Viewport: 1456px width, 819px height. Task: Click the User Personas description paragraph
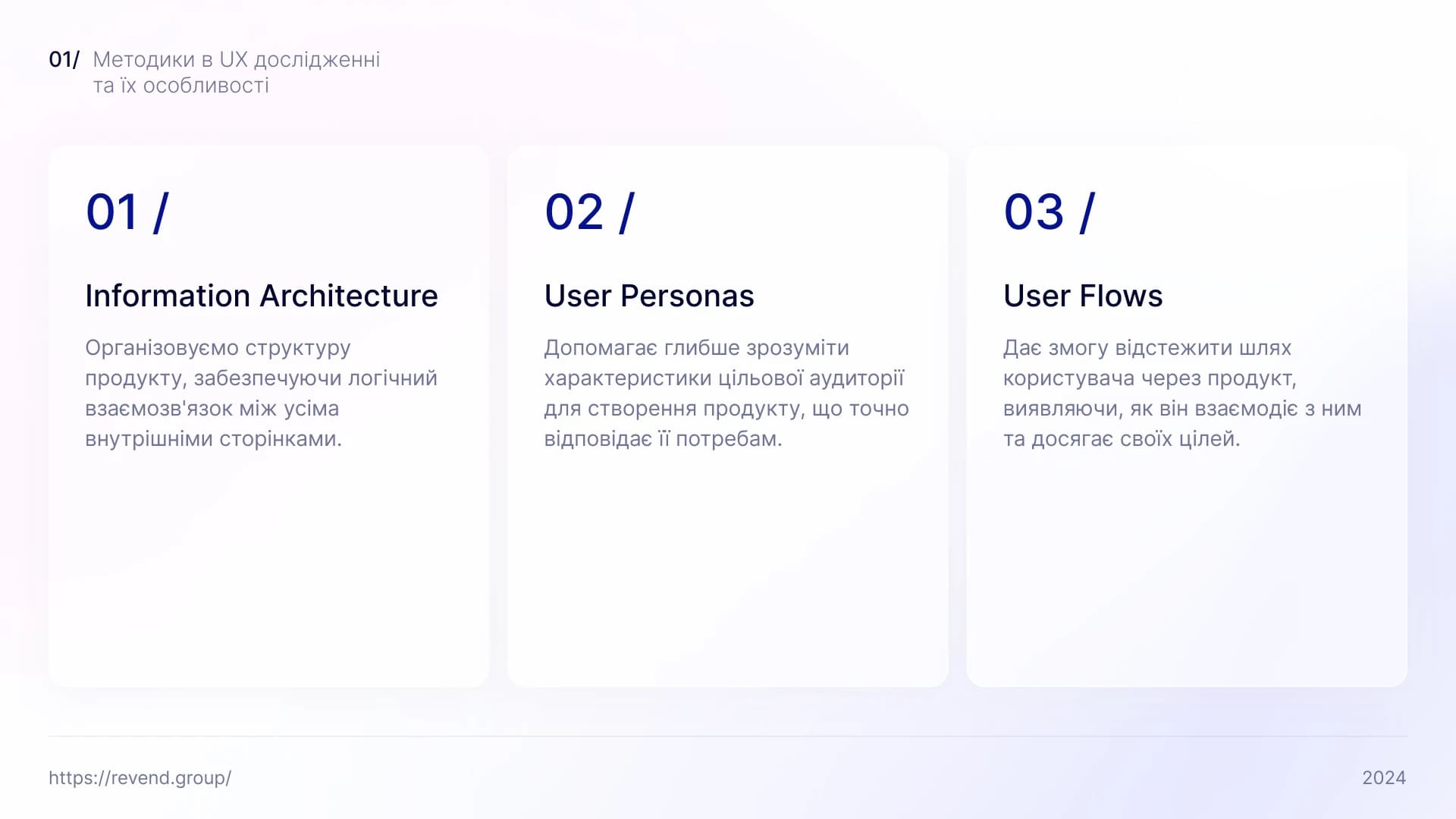(x=726, y=393)
